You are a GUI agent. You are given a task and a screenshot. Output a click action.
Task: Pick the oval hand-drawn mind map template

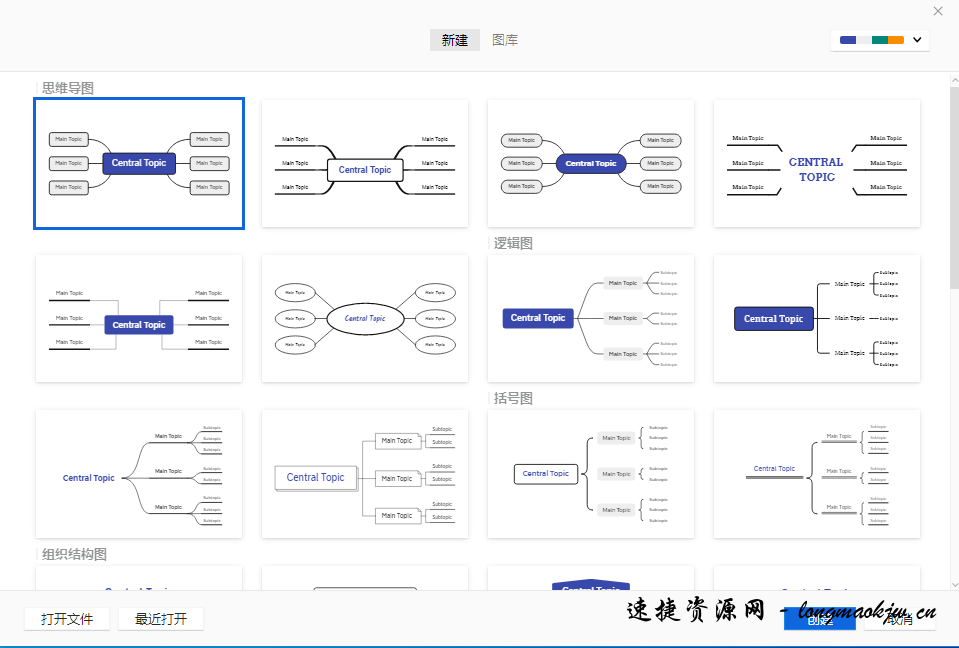[x=365, y=318]
